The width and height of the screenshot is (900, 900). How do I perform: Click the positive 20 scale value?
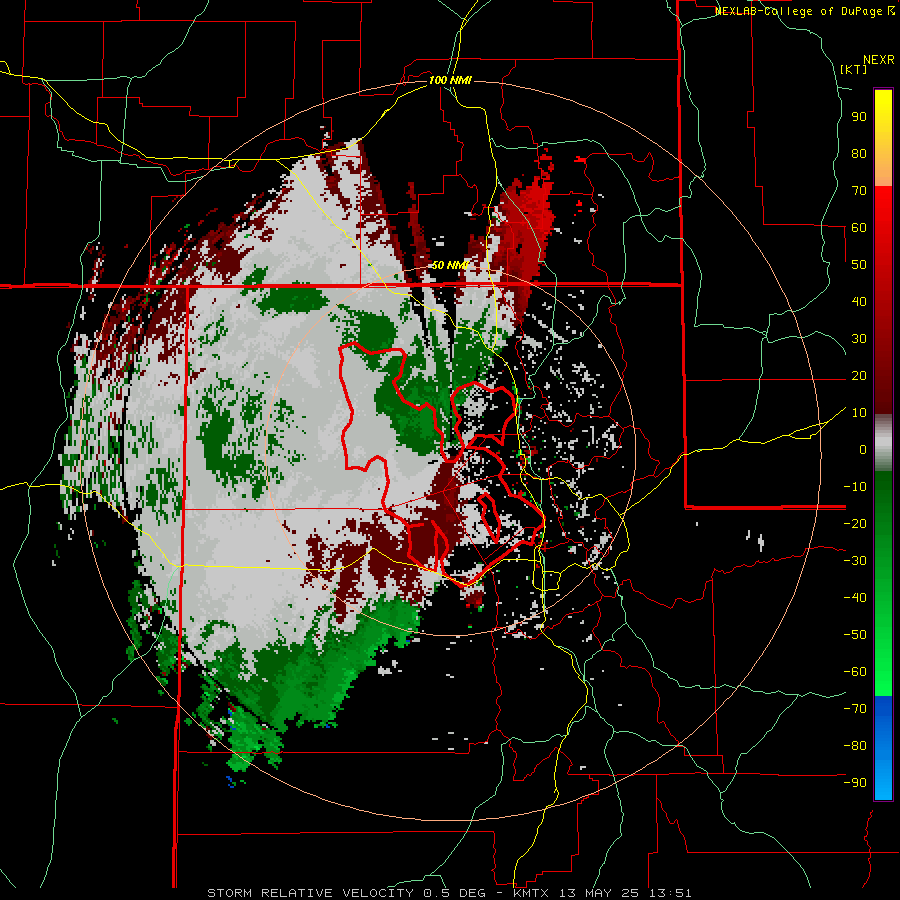(859, 375)
